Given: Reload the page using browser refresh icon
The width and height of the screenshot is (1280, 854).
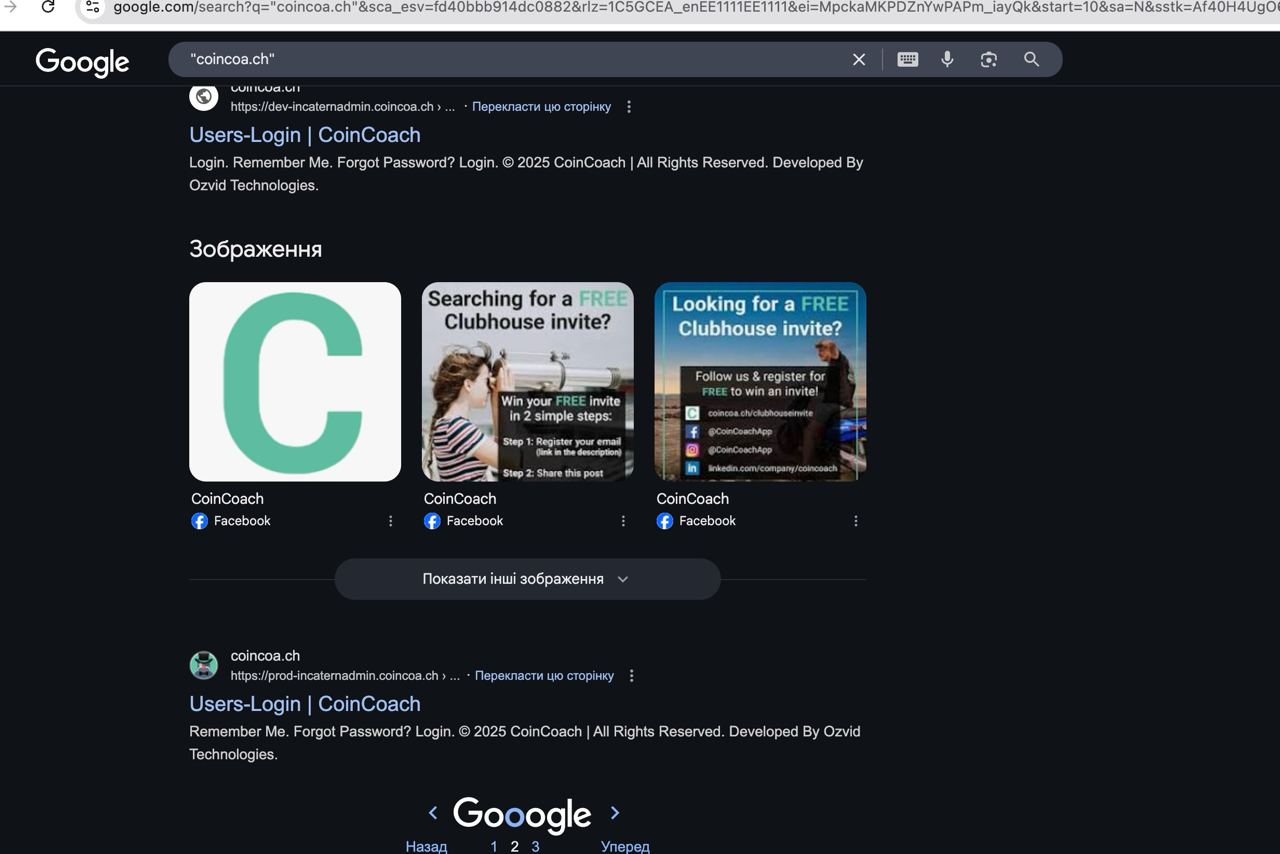Looking at the screenshot, I should 47,8.
